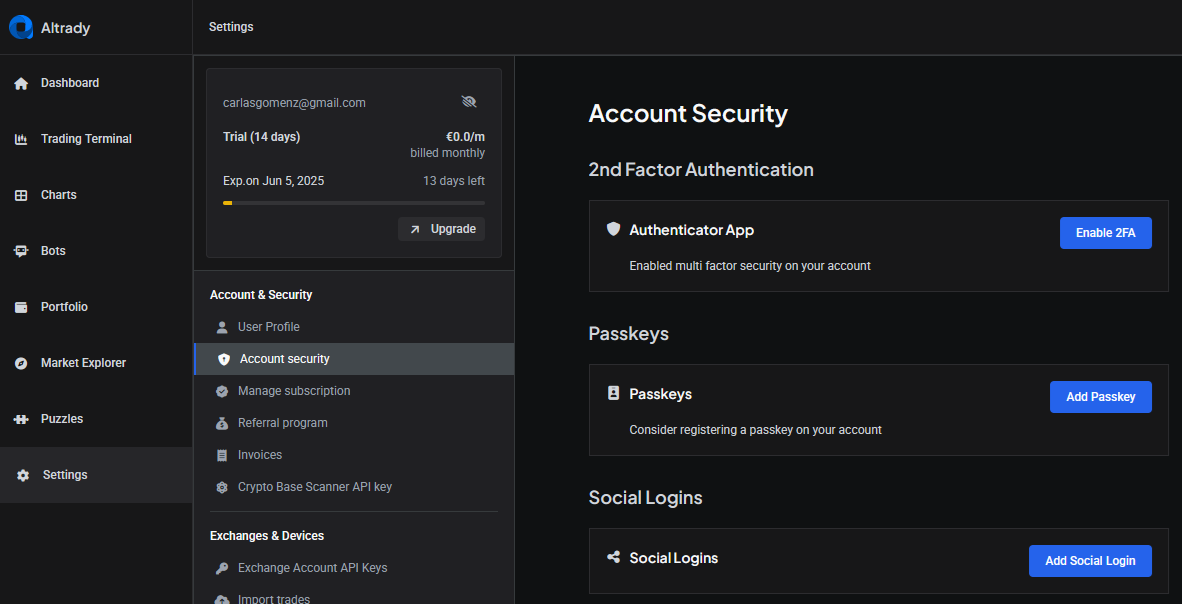
Task: Click the Trading Terminal chart icon
Action: click(x=21, y=140)
